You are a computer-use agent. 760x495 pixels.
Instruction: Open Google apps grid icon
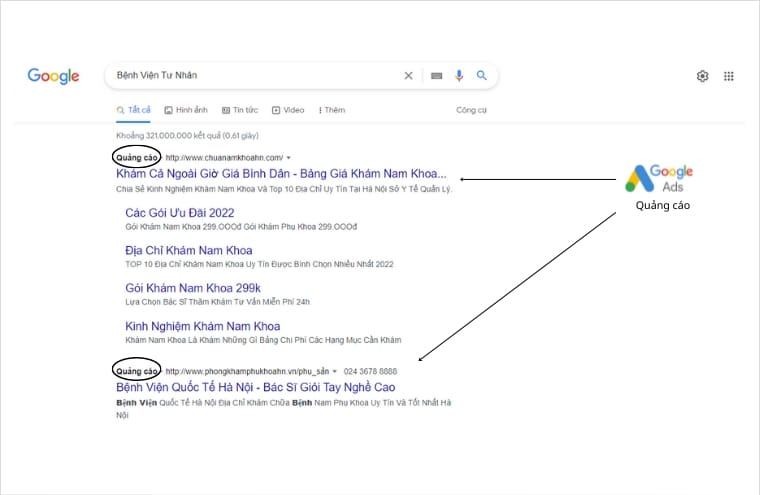click(x=728, y=76)
